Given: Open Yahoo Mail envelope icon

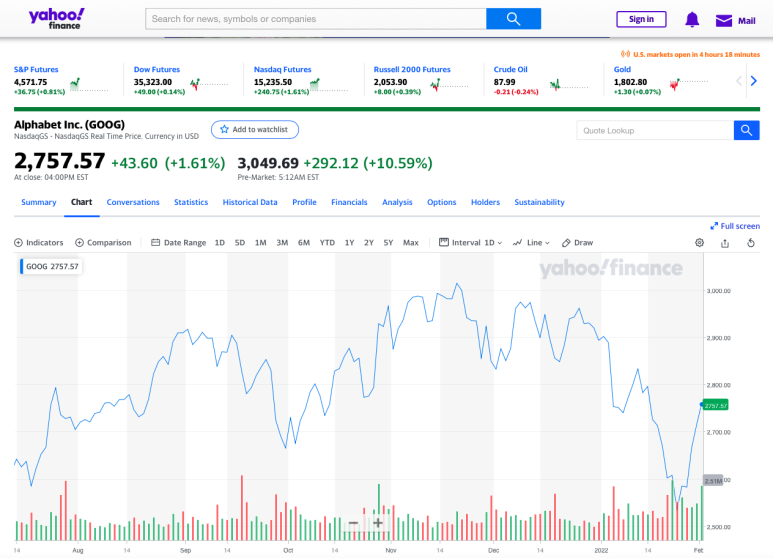Looking at the screenshot, I should tap(724, 21).
